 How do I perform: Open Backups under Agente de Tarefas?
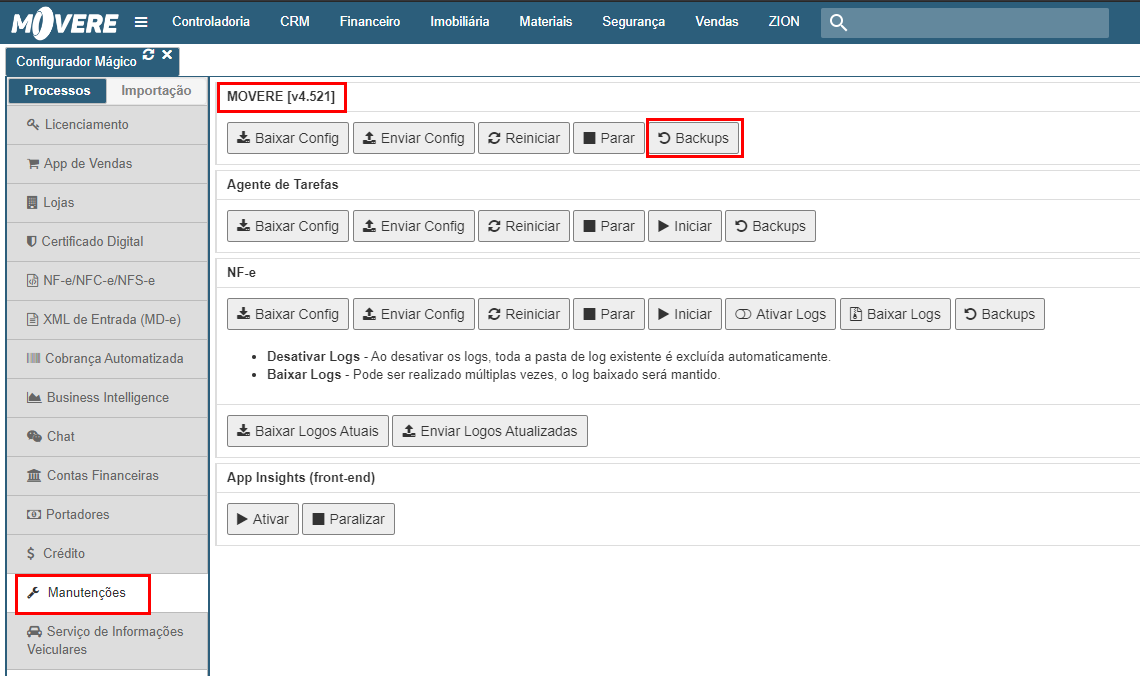(770, 226)
